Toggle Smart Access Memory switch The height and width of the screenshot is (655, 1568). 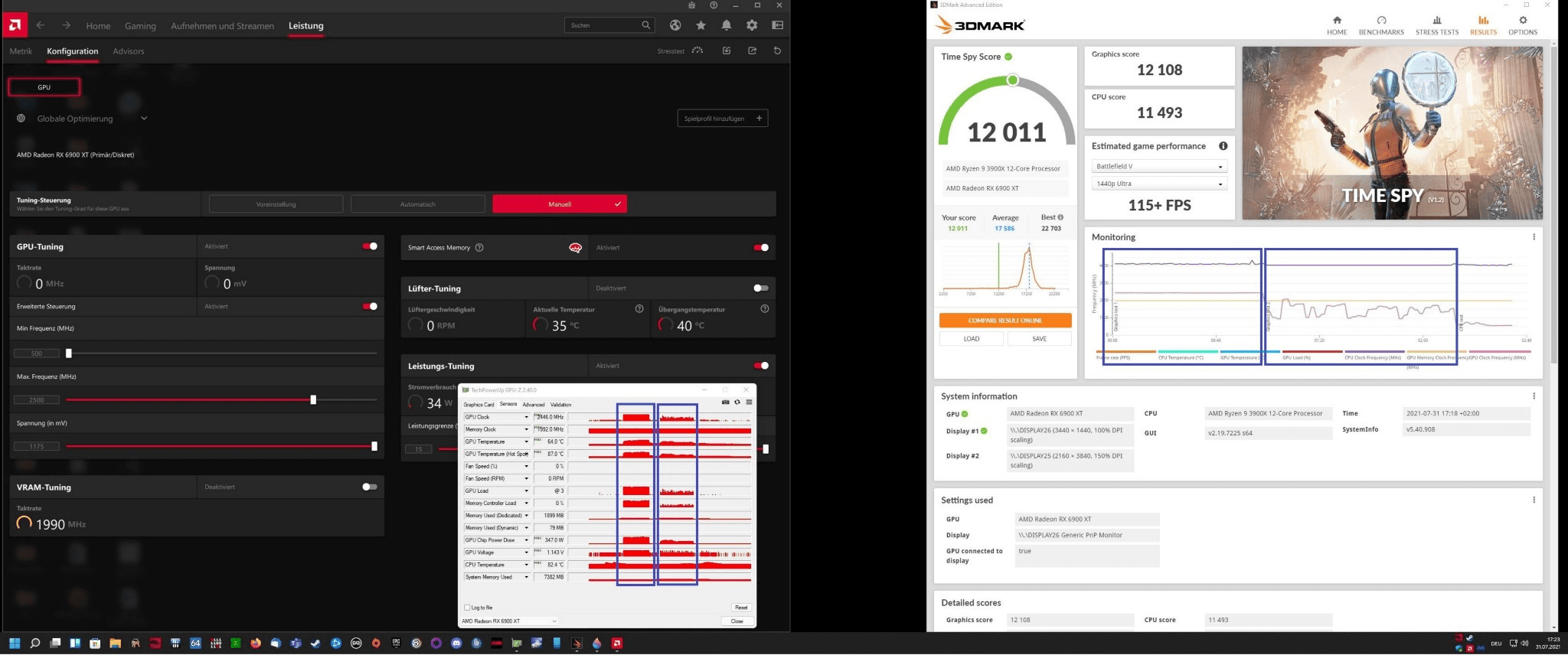tap(761, 247)
